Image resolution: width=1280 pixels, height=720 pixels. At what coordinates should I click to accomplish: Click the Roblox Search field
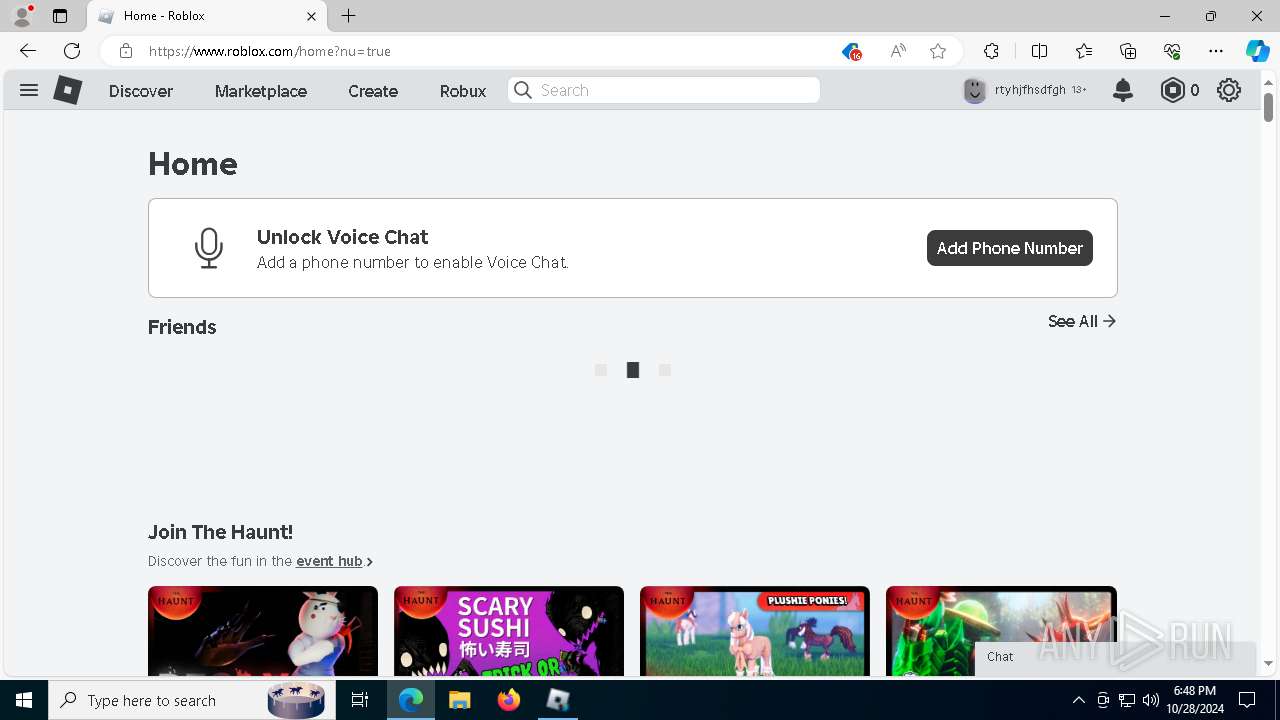(664, 90)
